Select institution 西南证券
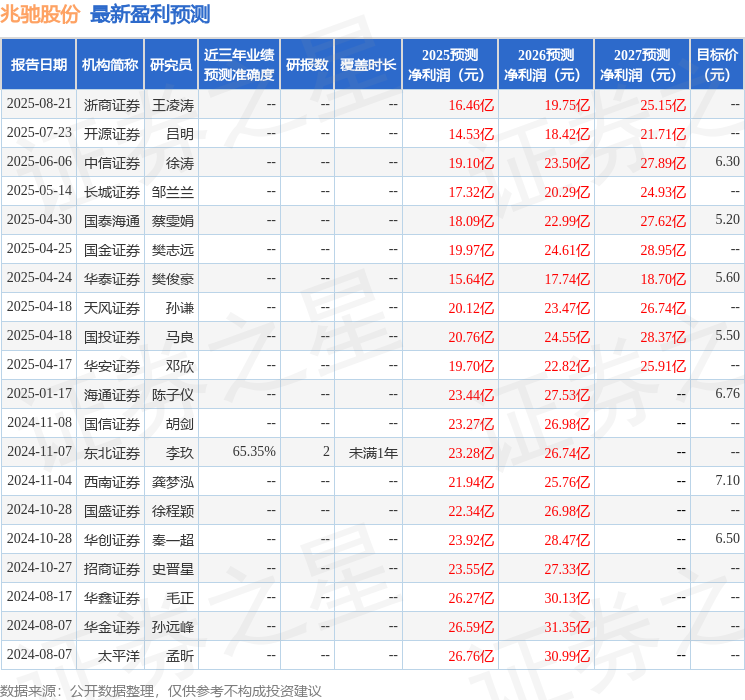The height and width of the screenshot is (700, 745). (x=112, y=482)
